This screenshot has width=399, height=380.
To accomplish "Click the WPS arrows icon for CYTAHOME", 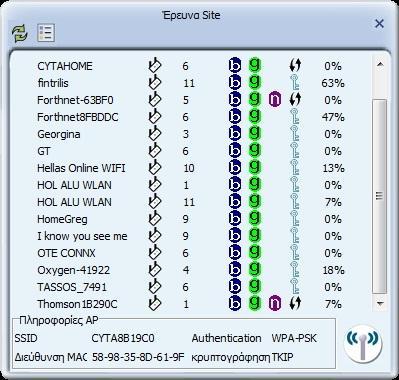I will click(x=295, y=65).
